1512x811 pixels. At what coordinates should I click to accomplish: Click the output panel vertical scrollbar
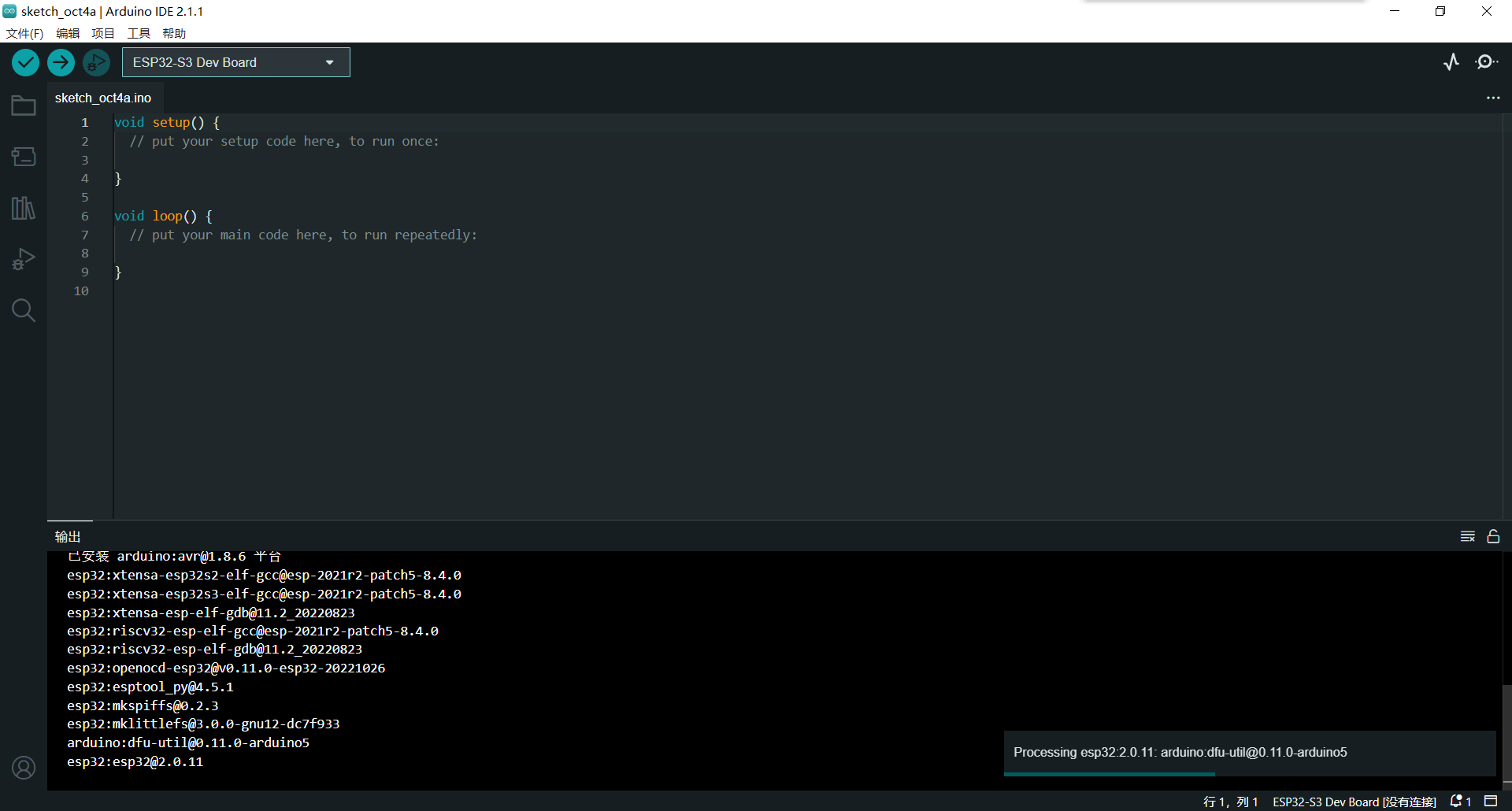pyautogui.click(x=1506, y=732)
